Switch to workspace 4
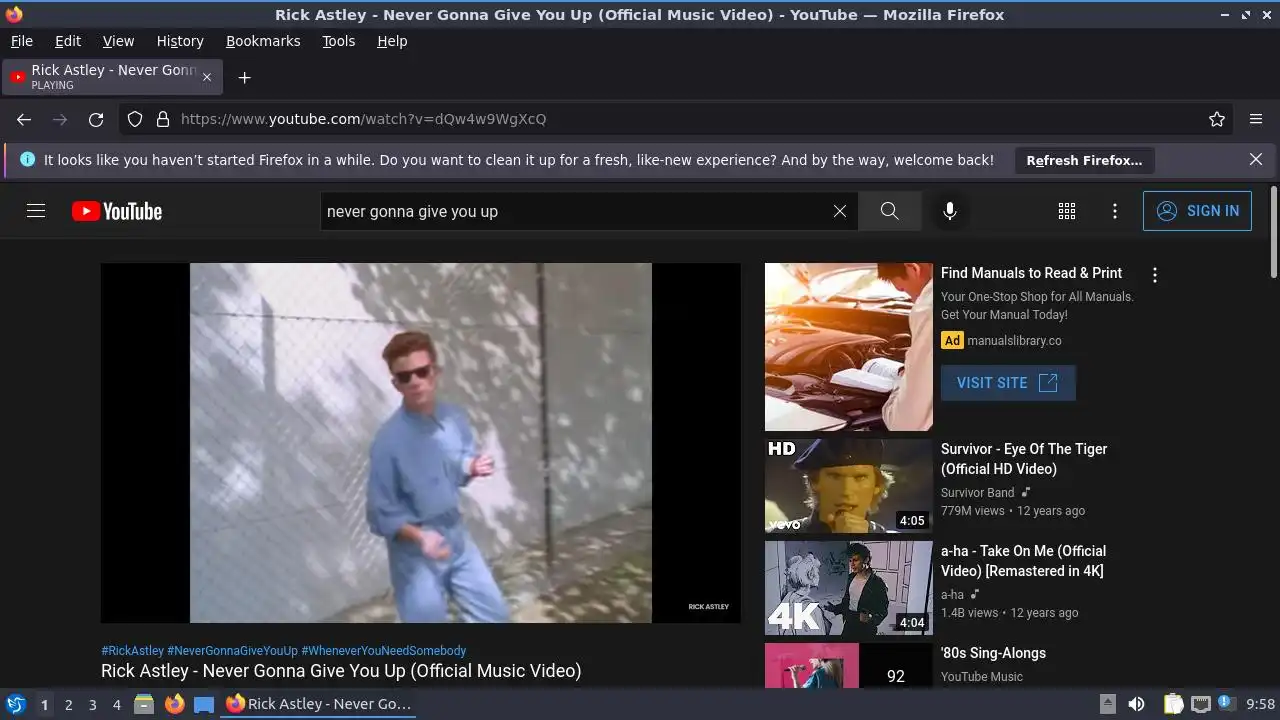Screen dimensions: 1280x720 [x=116, y=705]
